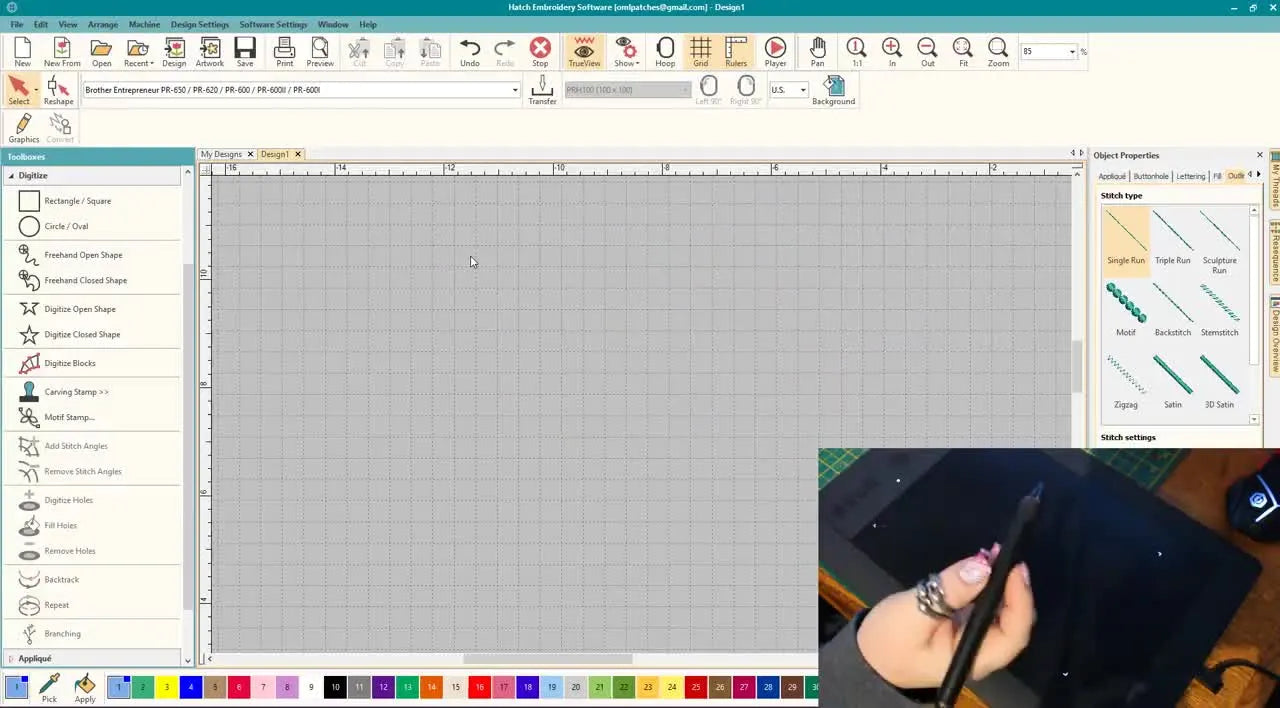Click the Transfer button
The image size is (1280, 708).
(x=541, y=90)
